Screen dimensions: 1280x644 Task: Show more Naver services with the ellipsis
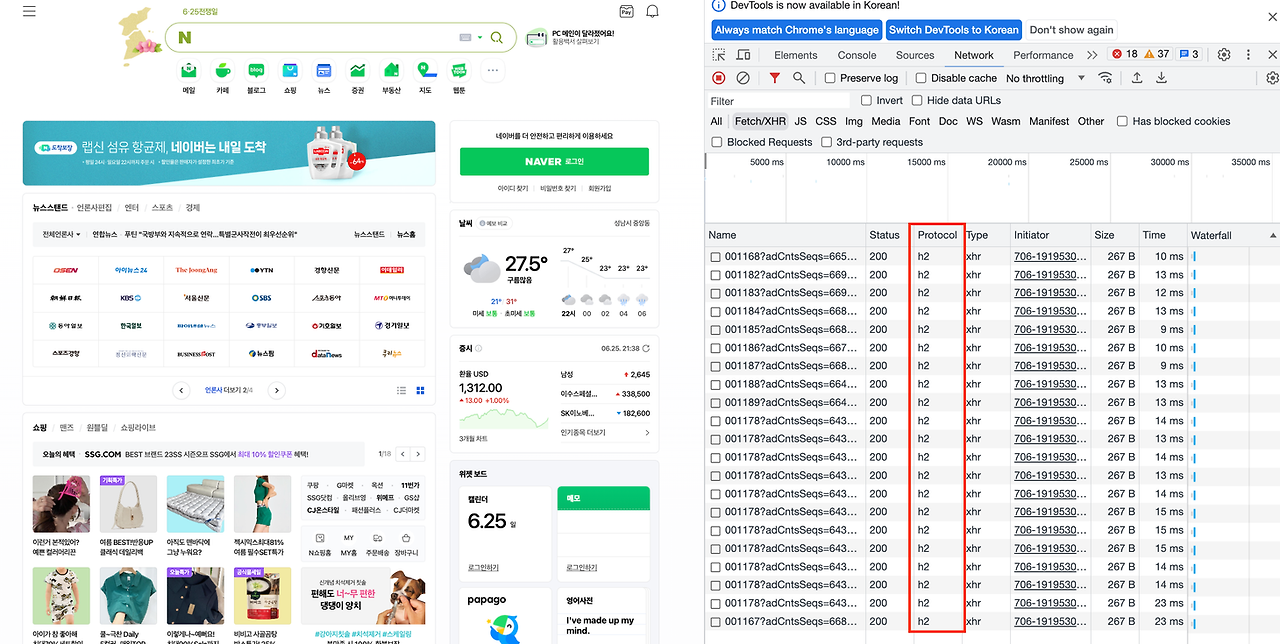(x=492, y=70)
